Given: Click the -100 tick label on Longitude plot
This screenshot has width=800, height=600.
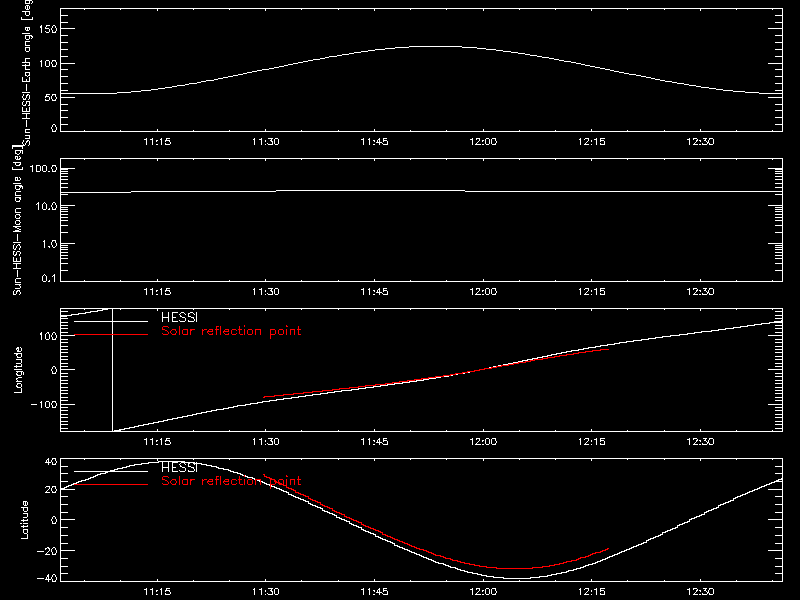Looking at the screenshot, I should [44, 404].
